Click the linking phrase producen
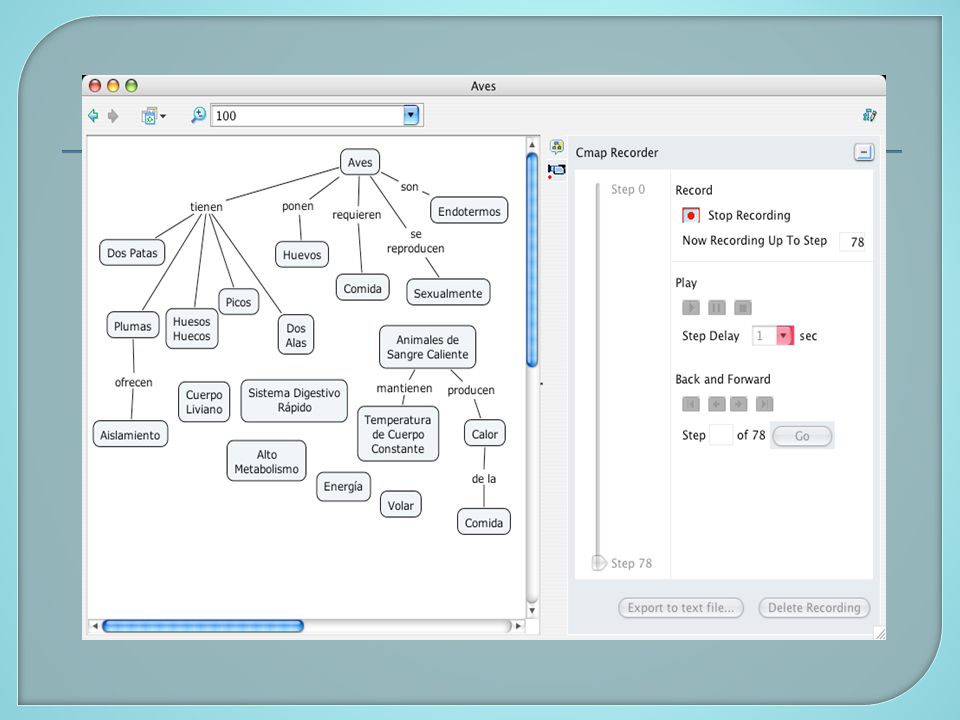The width and height of the screenshot is (960, 720). tap(471, 390)
